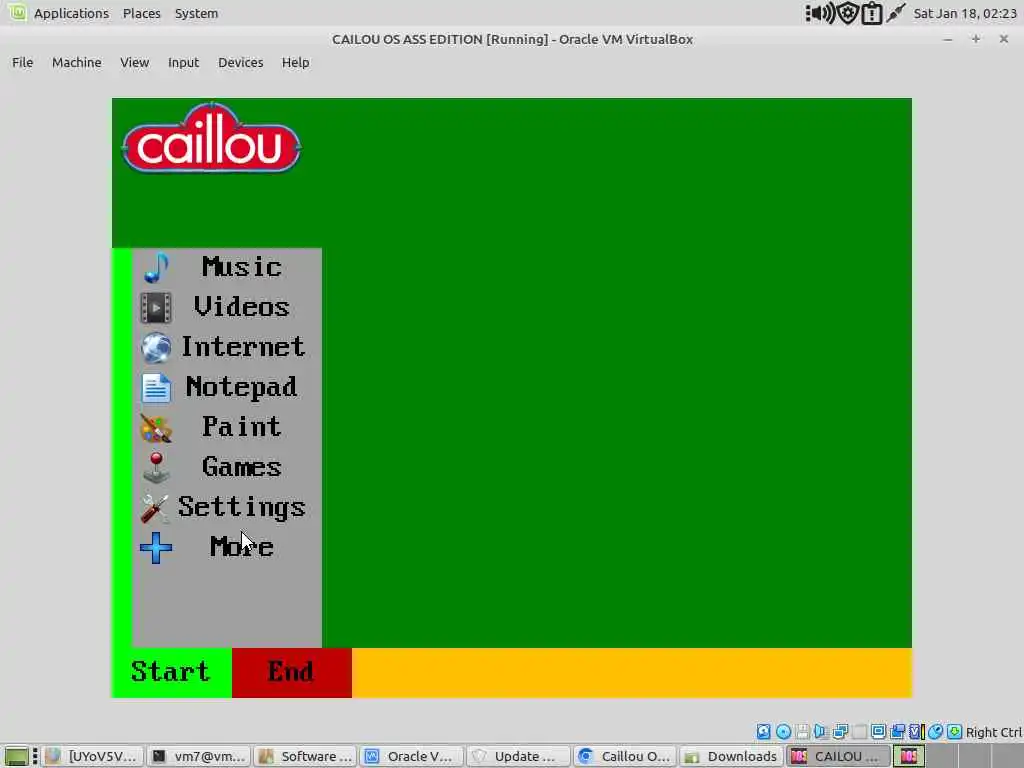Select the More menu entry text

click(242, 547)
